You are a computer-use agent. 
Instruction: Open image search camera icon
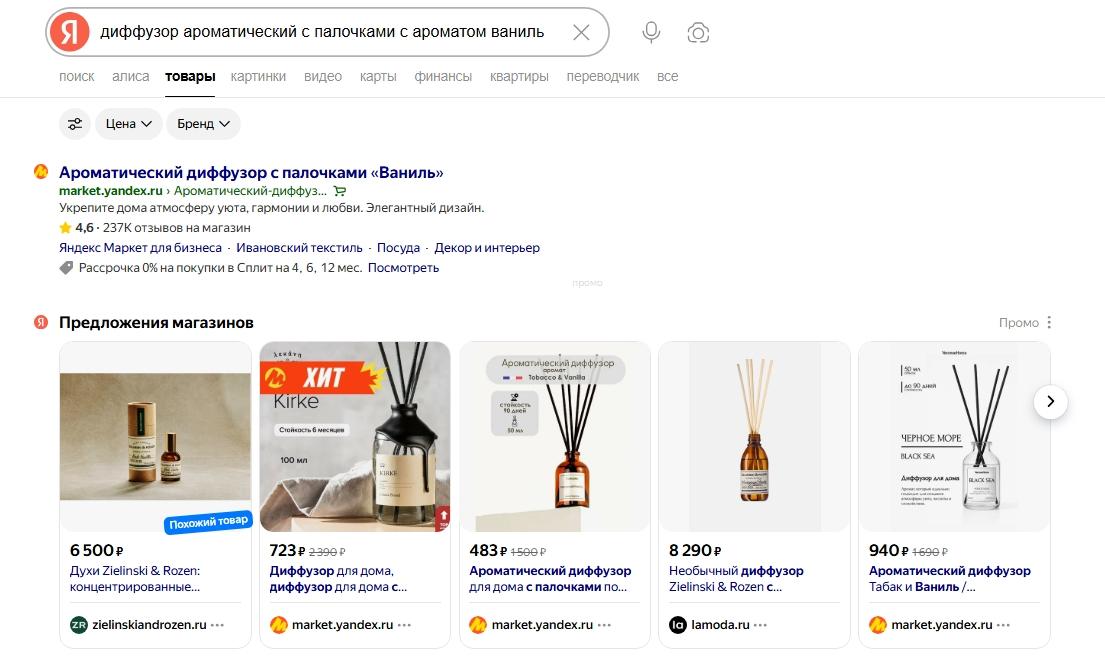click(x=698, y=33)
